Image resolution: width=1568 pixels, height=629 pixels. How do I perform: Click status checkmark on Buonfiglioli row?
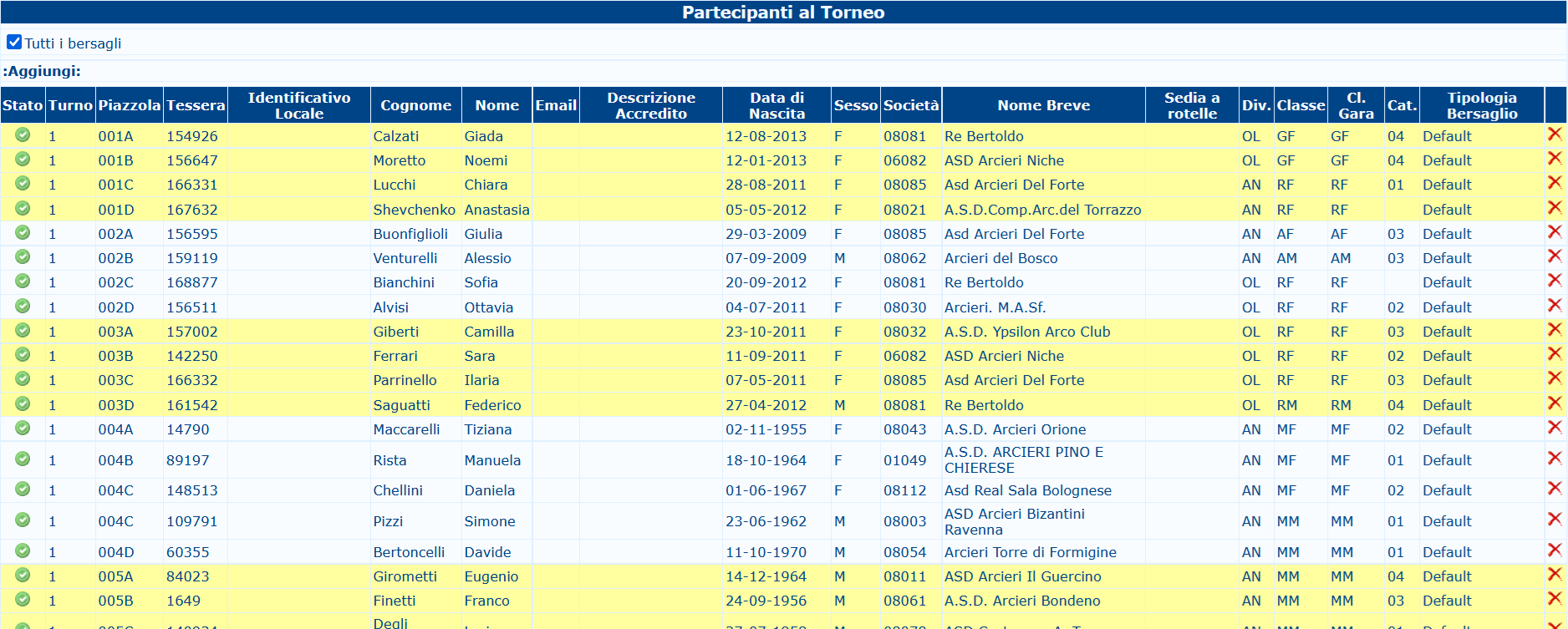tap(23, 232)
